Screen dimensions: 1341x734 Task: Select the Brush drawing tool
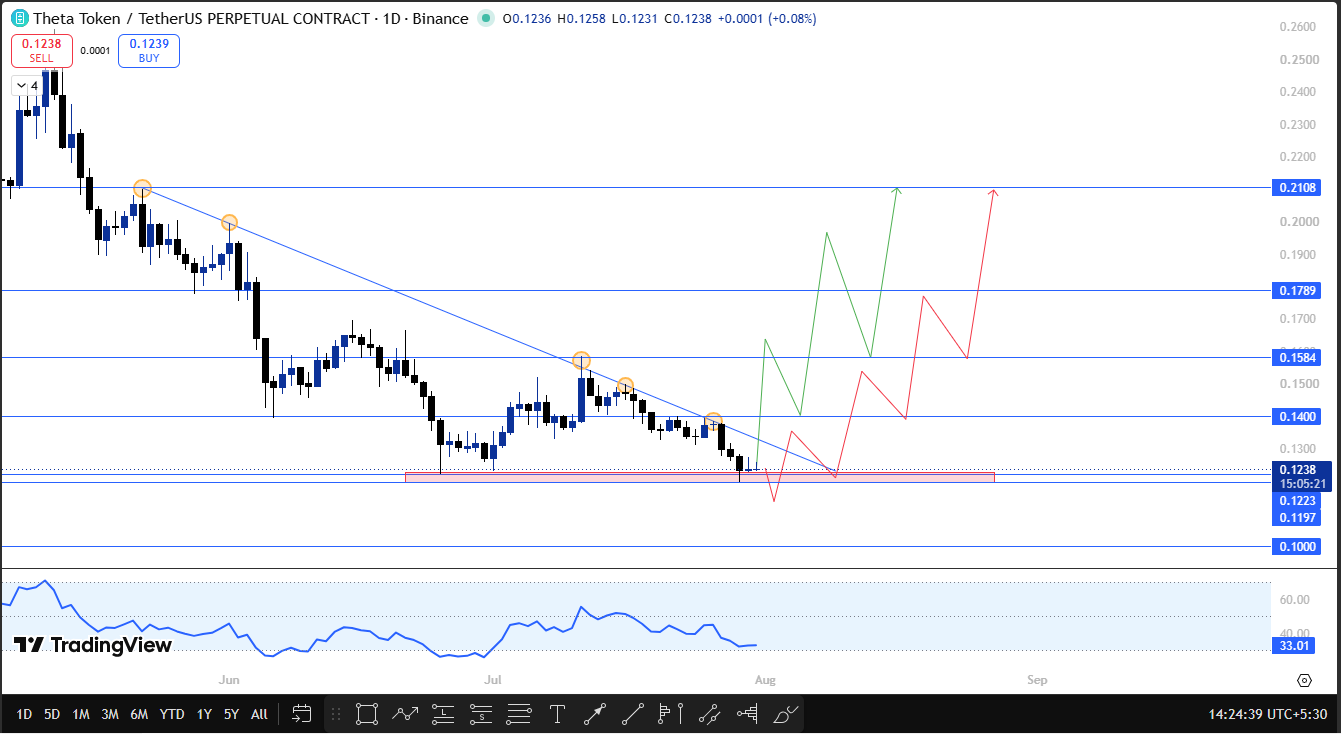click(x=785, y=714)
